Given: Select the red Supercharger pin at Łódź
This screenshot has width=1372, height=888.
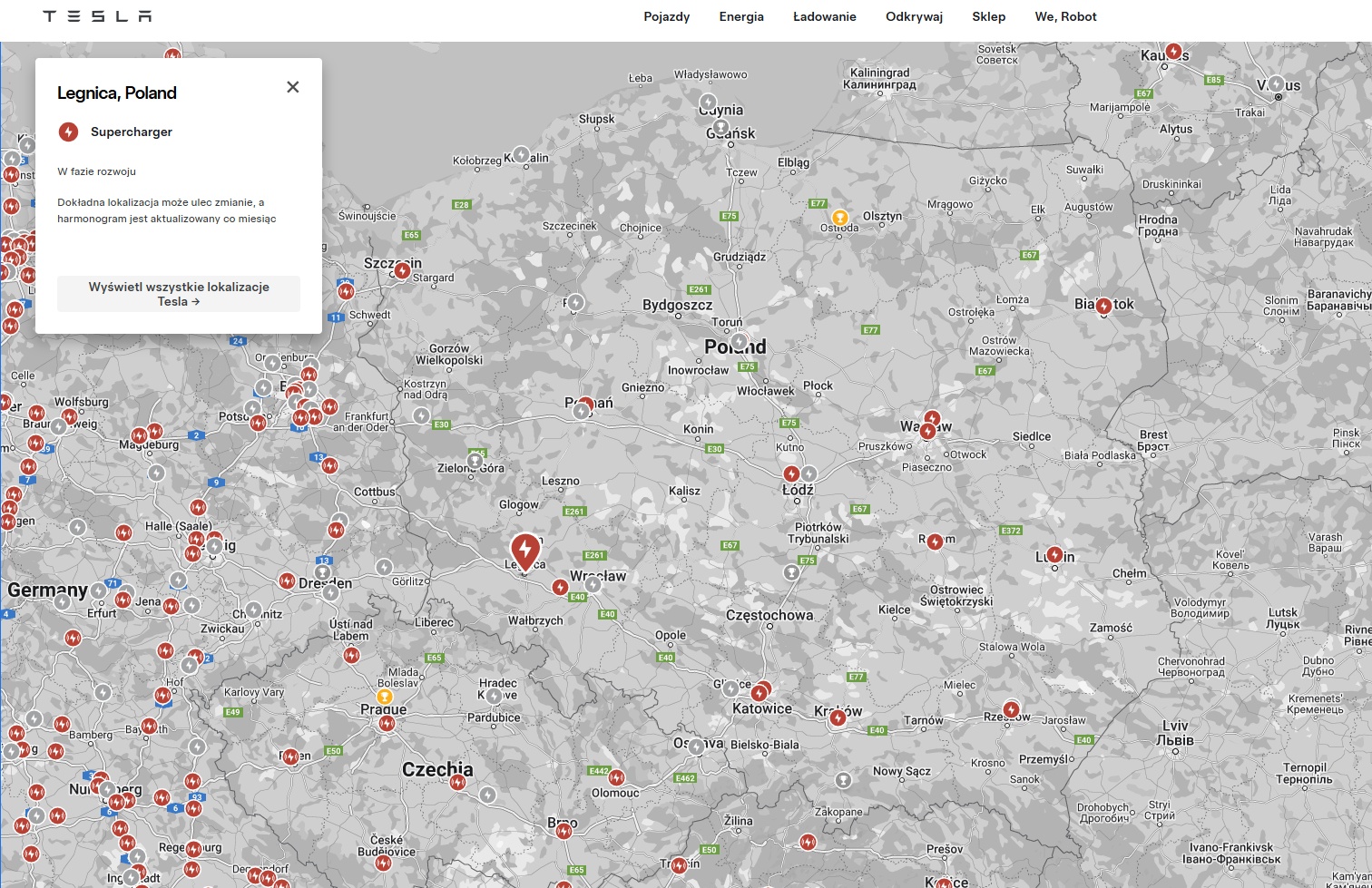Looking at the screenshot, I should click(x=791, y=473).
